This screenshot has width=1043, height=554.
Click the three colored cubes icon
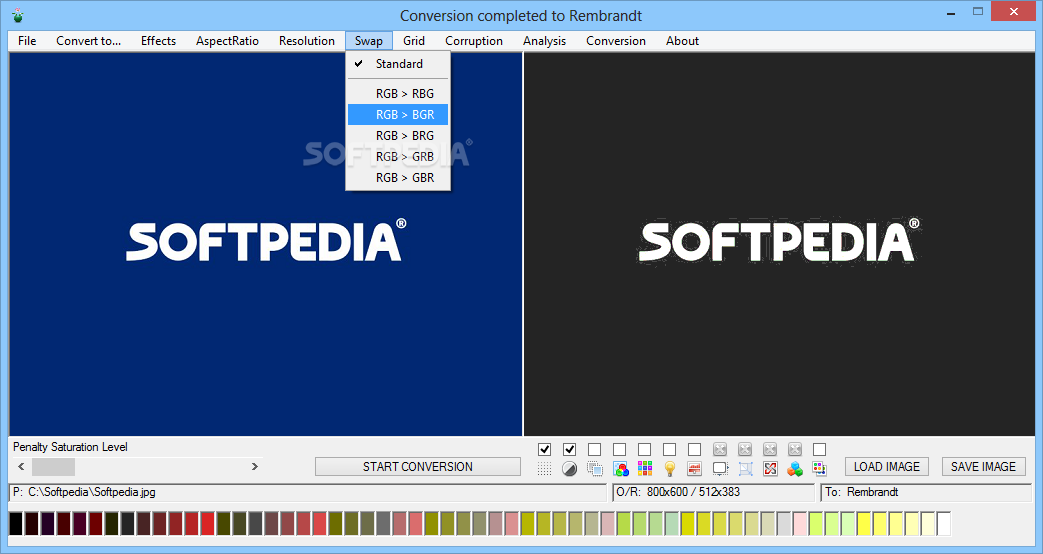coord(795,469)
